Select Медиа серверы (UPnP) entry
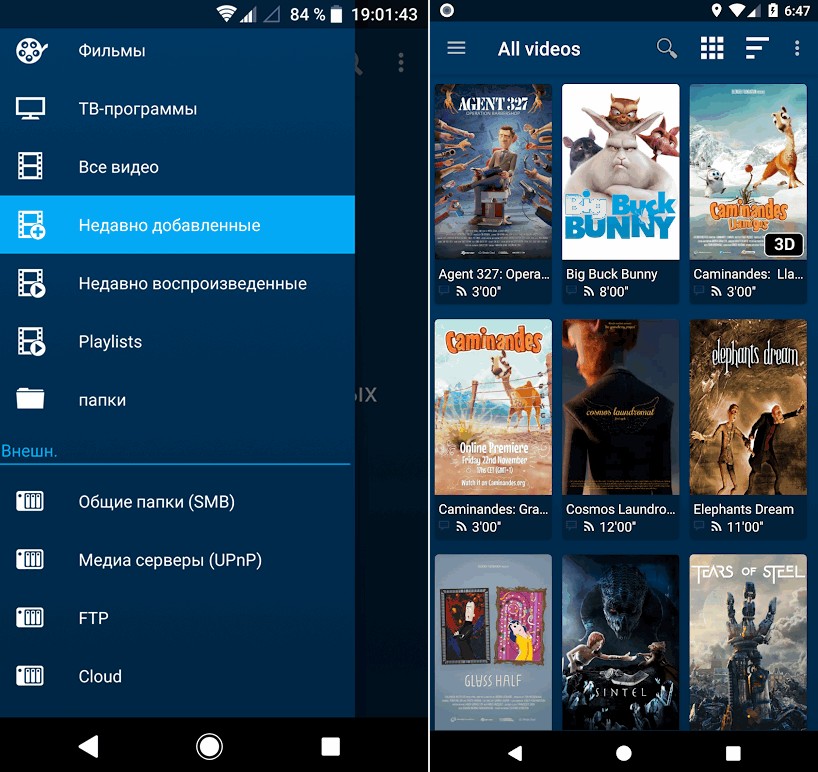818x772 pixels. coord(177,559)
